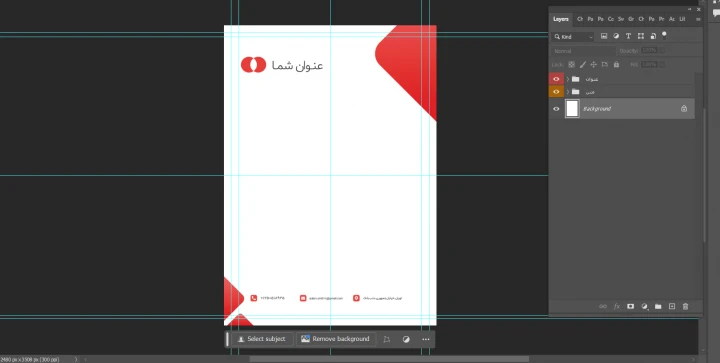Click folder icon of the orange-labeled group

(x=575, y=92)
